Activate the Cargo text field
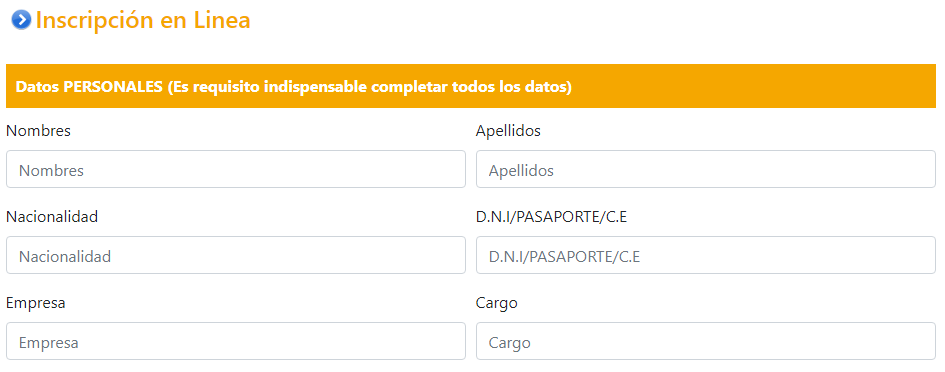The height and width of the screenshot is (372, 945). pyautogui.click(x=706, y=341)
